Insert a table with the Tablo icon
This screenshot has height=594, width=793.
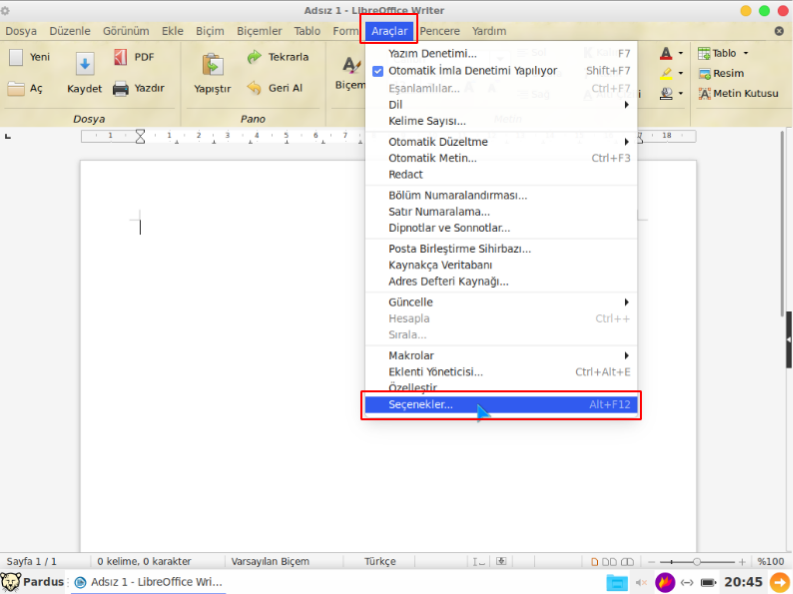[x=704, y=53]
